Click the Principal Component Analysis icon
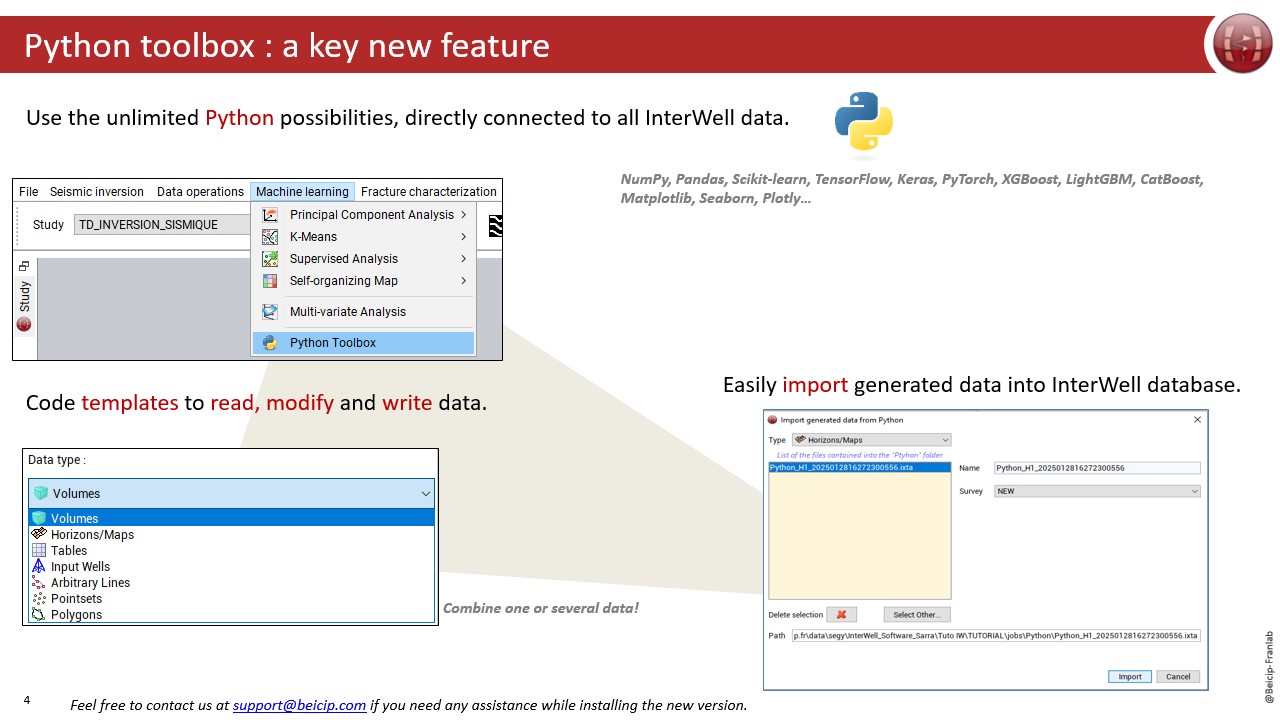Viewport: 1280px width, 720px height. (270, 215)
